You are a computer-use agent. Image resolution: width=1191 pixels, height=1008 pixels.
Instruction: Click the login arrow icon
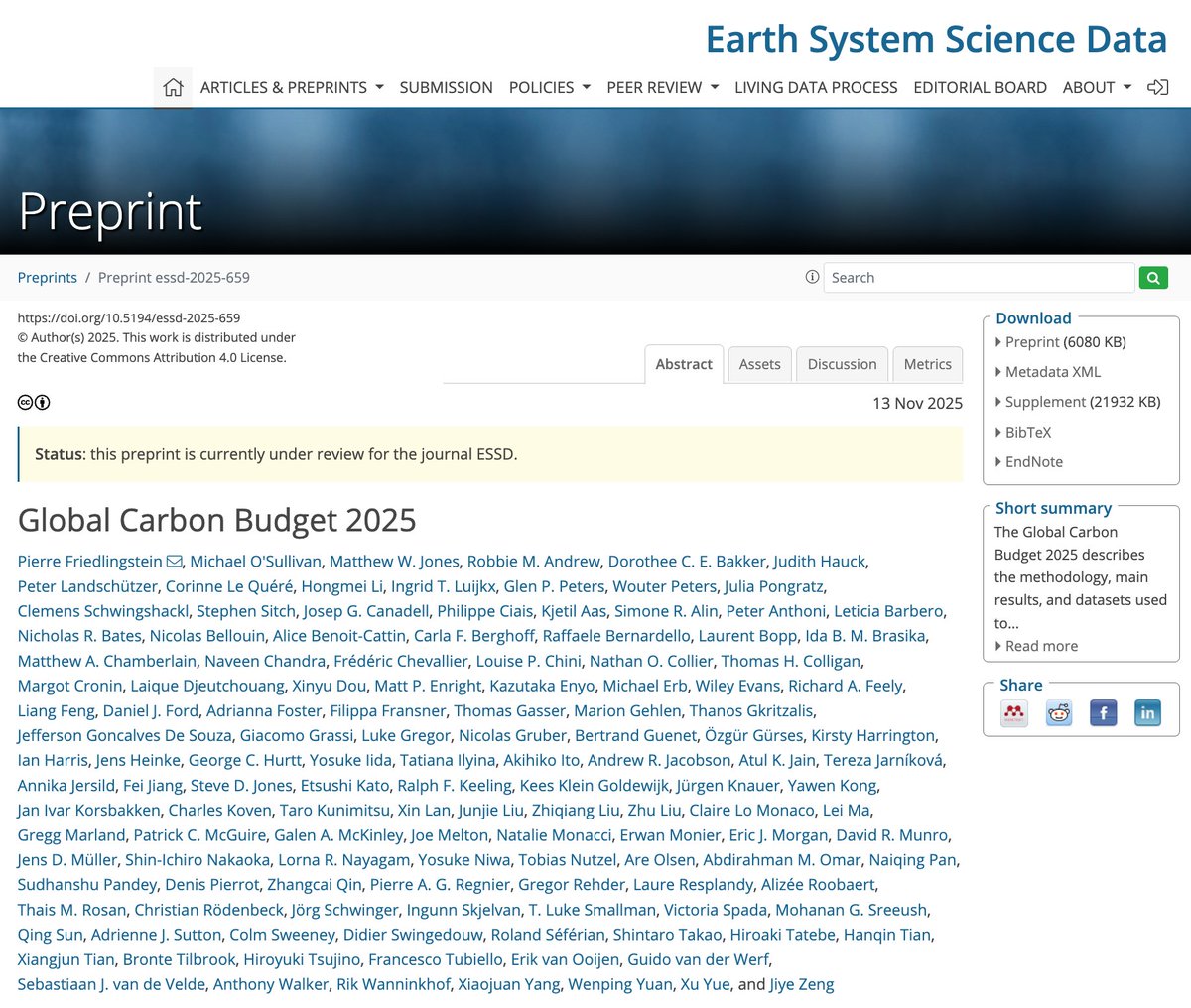pos(1157,87)
